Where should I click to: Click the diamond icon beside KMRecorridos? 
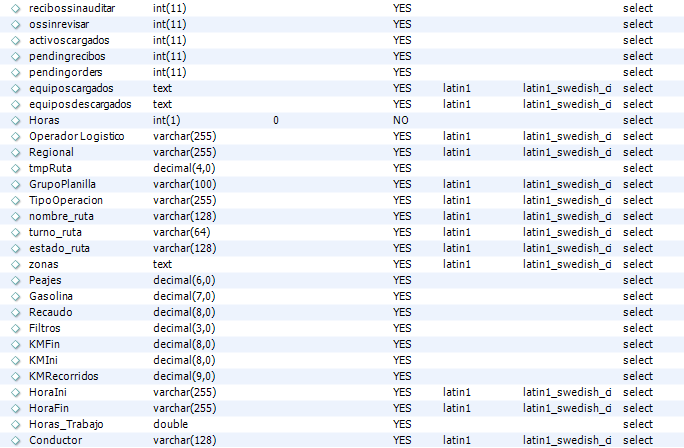click(16, 376)
